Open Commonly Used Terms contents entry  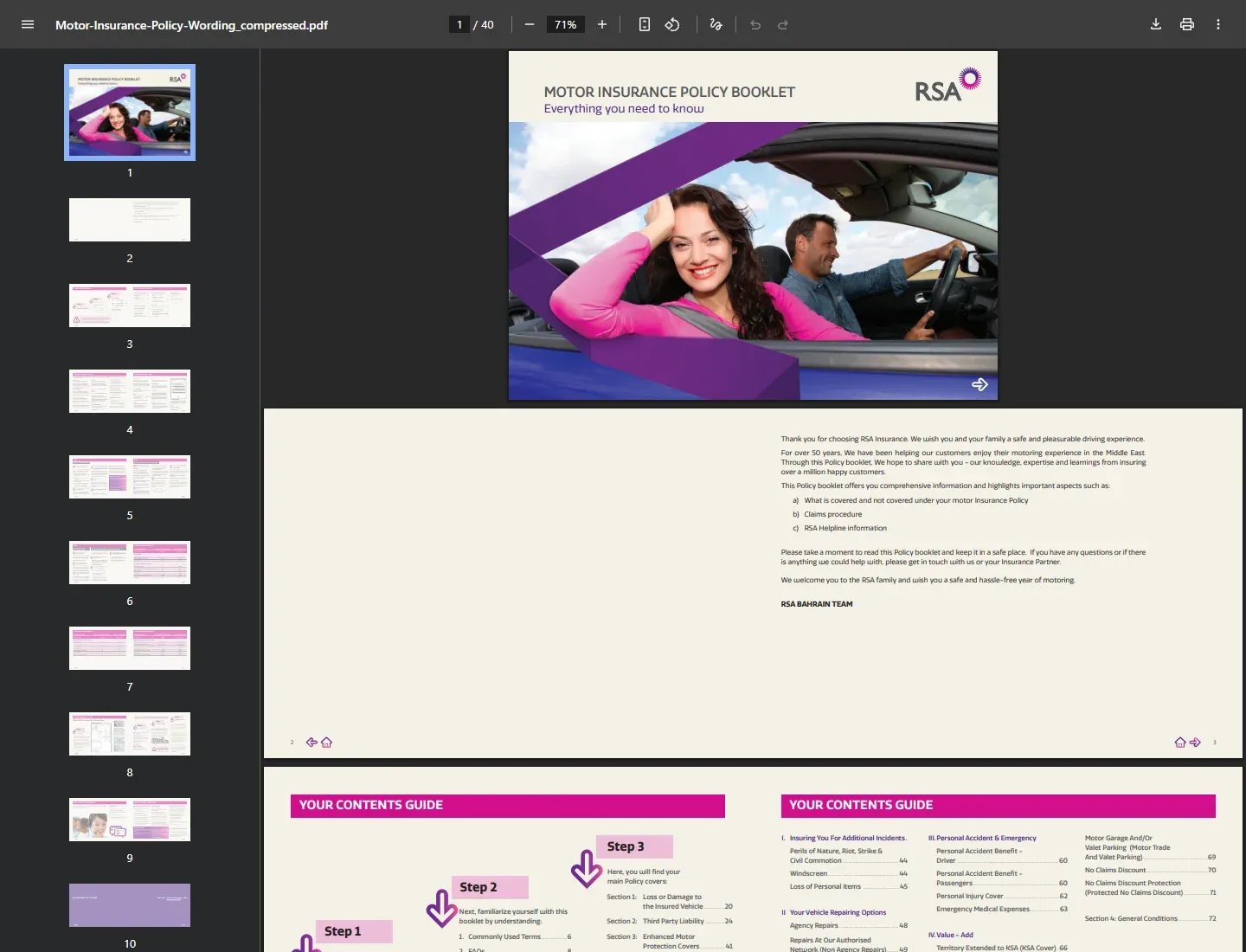(515, 936)
